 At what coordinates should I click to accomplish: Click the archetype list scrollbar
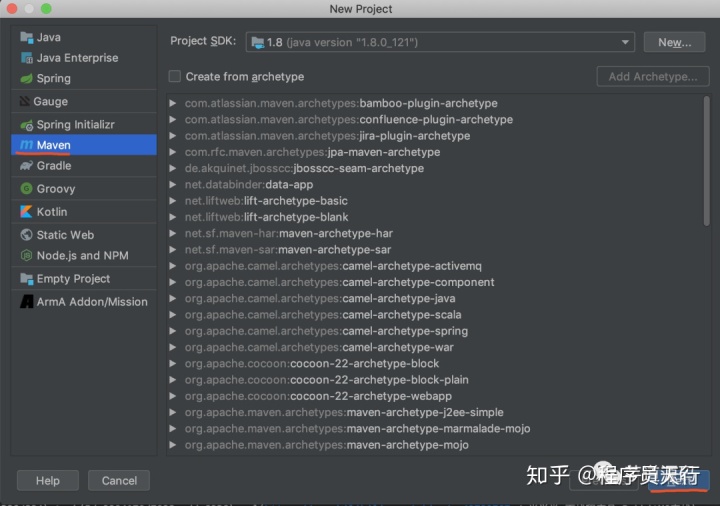(x=706, y=161)
